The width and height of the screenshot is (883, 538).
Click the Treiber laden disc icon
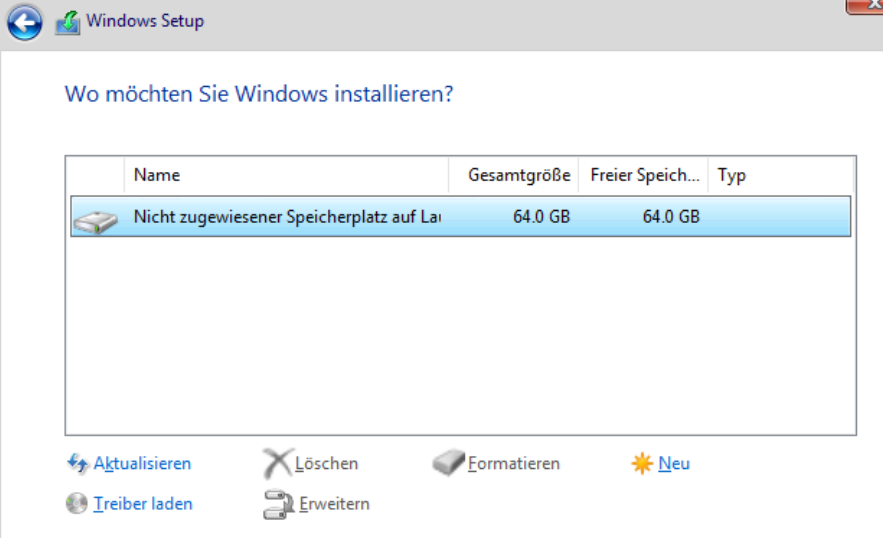[77, 503]
